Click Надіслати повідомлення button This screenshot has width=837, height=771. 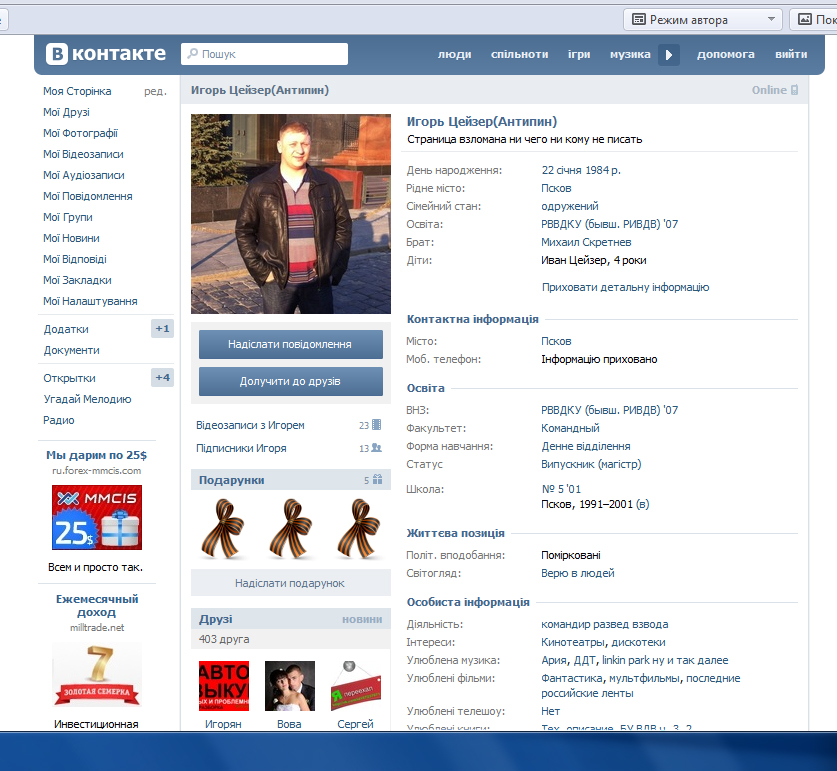coord(291,344)
